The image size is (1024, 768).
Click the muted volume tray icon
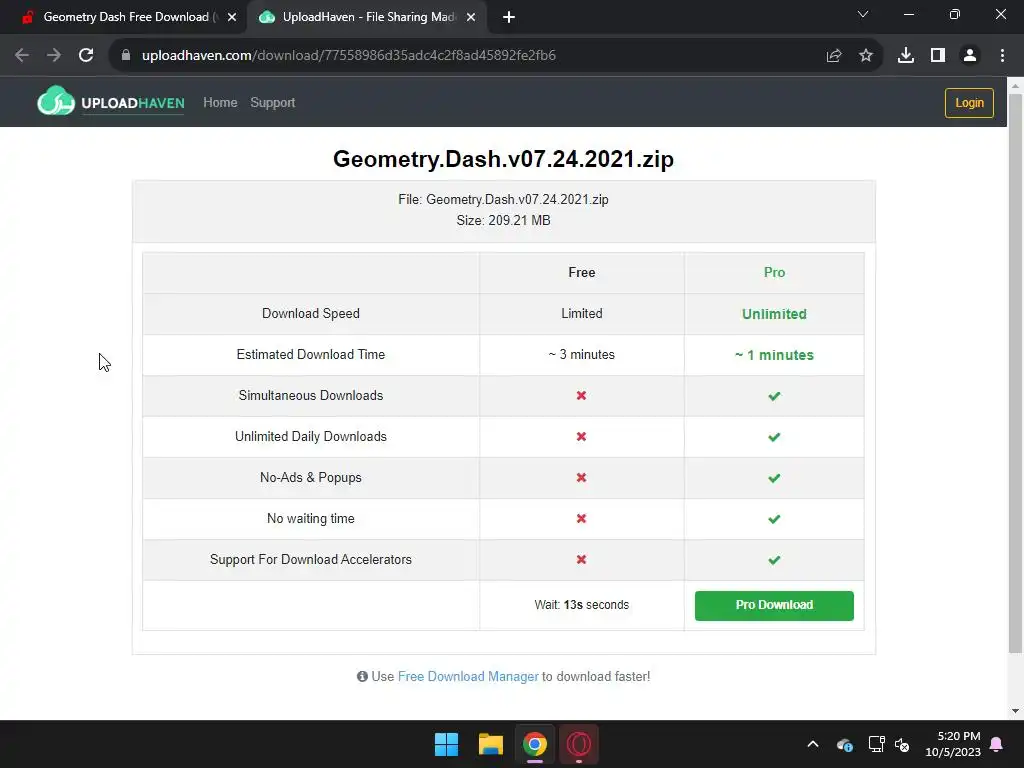tap(902, 744)
